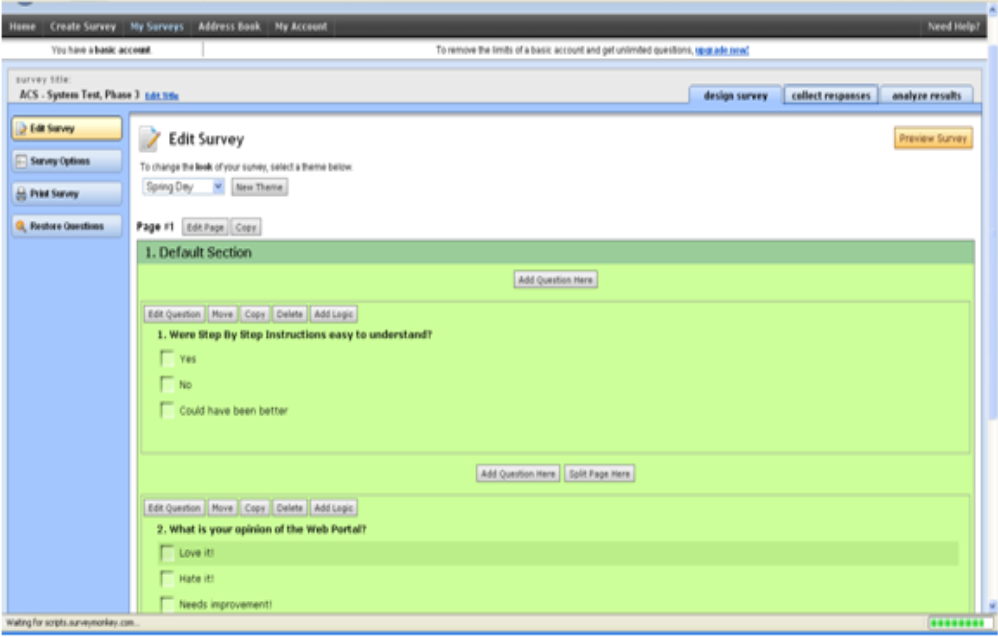Screen dimensions: 998x637
Task: Click Add Logic for question 1
Action: click(x=333, y=314)
